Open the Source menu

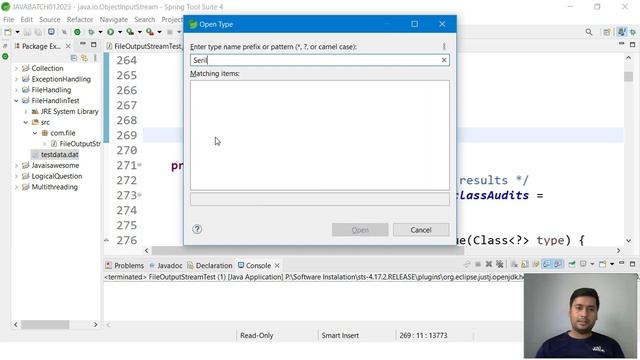[x=49, y=19]
